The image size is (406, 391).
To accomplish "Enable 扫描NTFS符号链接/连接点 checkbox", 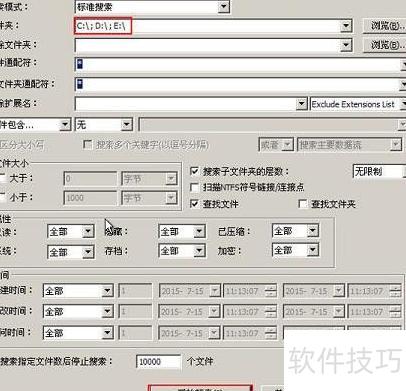I will tap(194, 187).
